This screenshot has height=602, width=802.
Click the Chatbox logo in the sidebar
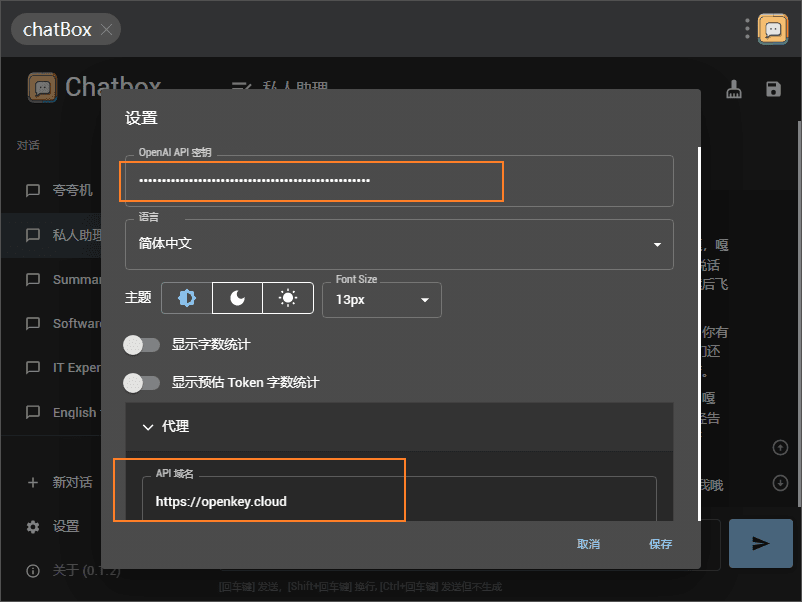click(x=42, y=87)
